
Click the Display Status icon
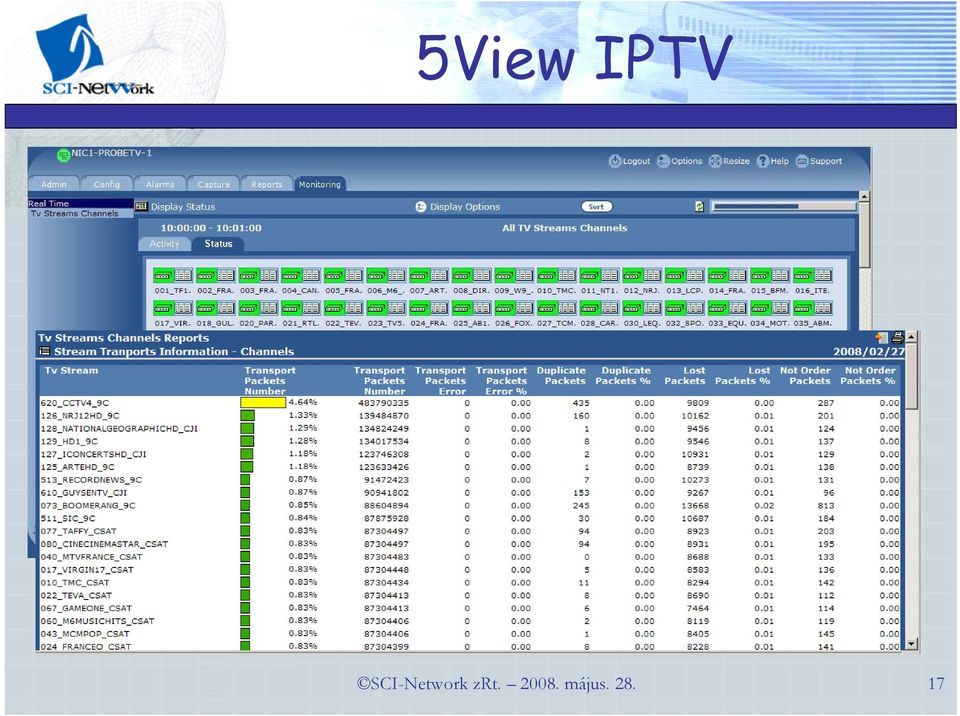141,206
